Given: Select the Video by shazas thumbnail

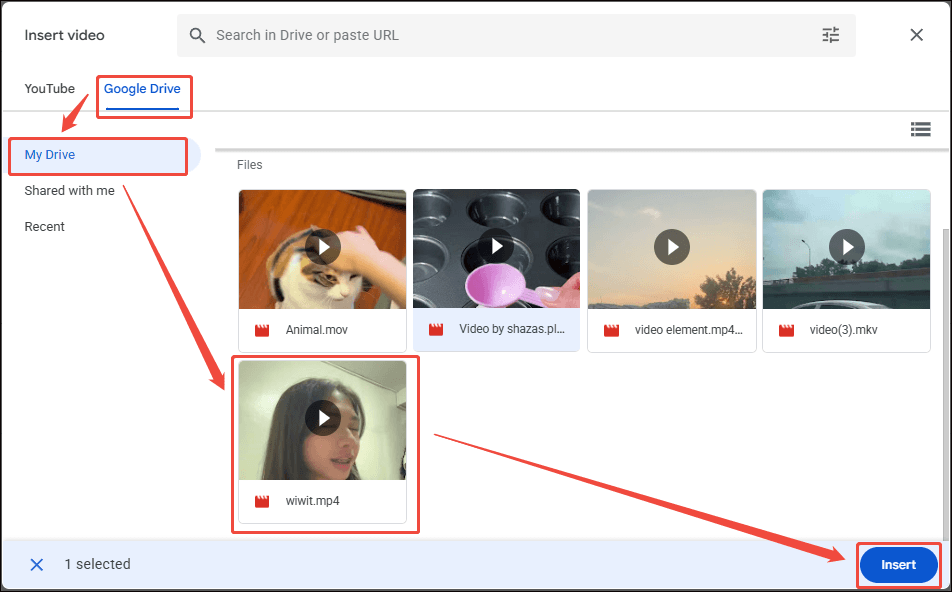Looking at the screenshot, I should (x=496, y=248).
